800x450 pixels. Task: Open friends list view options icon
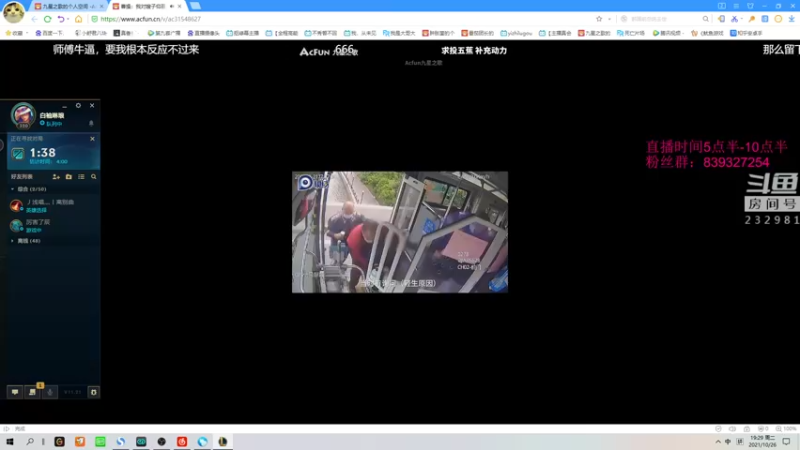81,177
